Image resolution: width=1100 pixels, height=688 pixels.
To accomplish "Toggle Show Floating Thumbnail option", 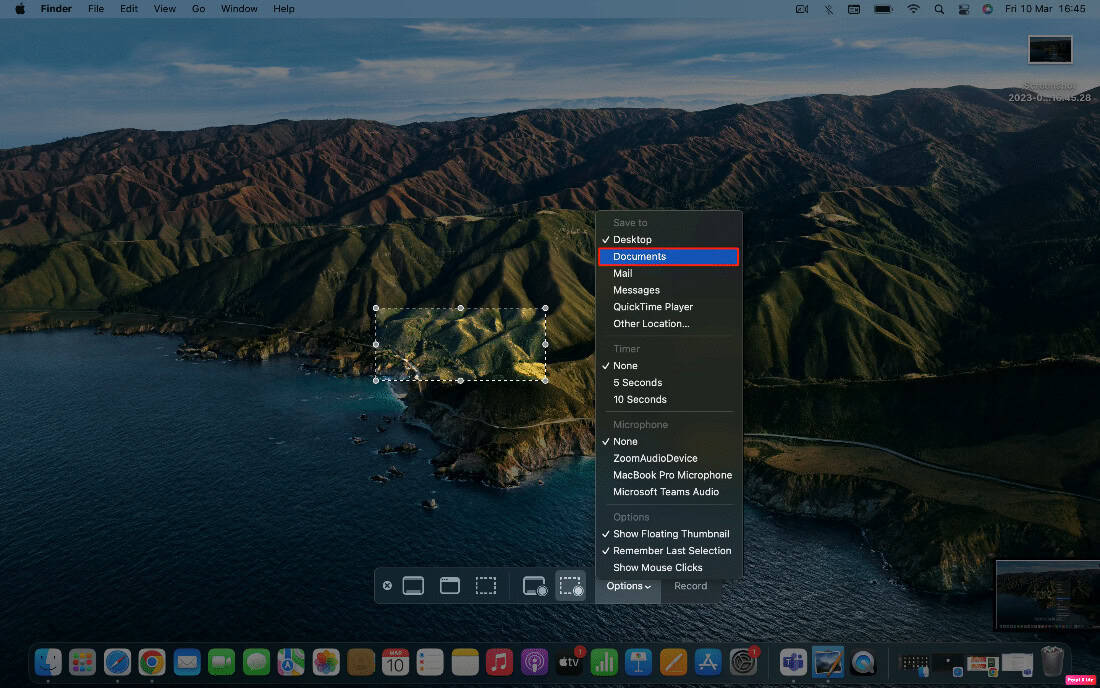I will tap(669, 534).
